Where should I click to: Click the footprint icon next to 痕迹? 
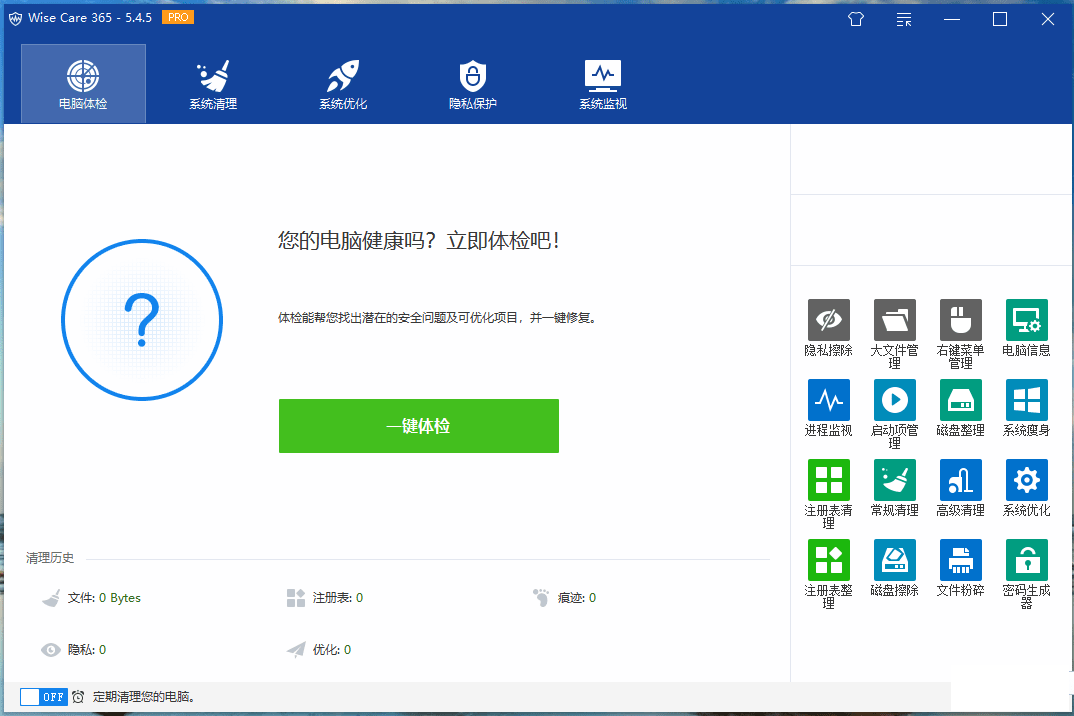point(541,597)
